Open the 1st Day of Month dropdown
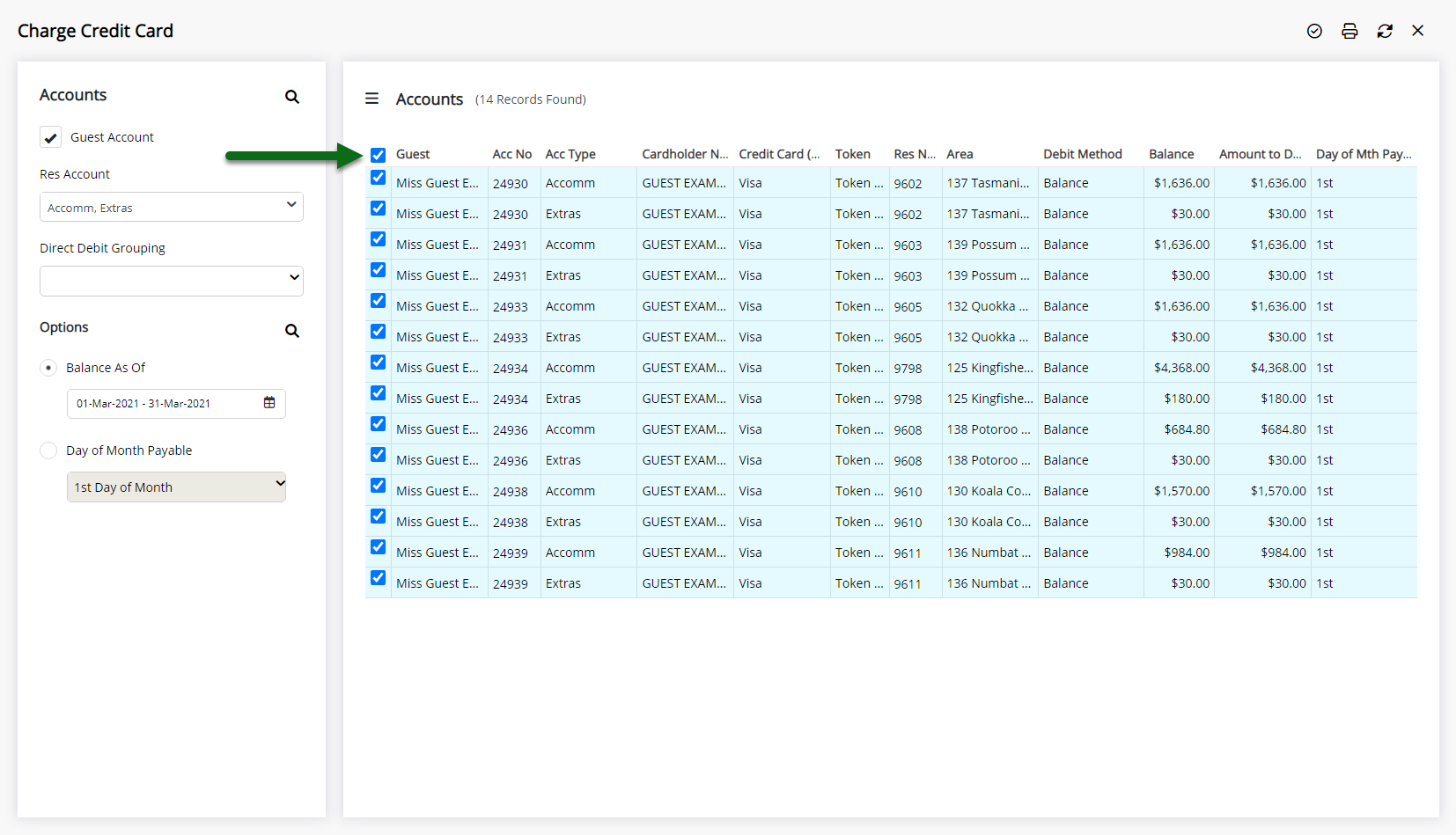The width and height of the screenshot is (1456, 835). tap(176, 487)
